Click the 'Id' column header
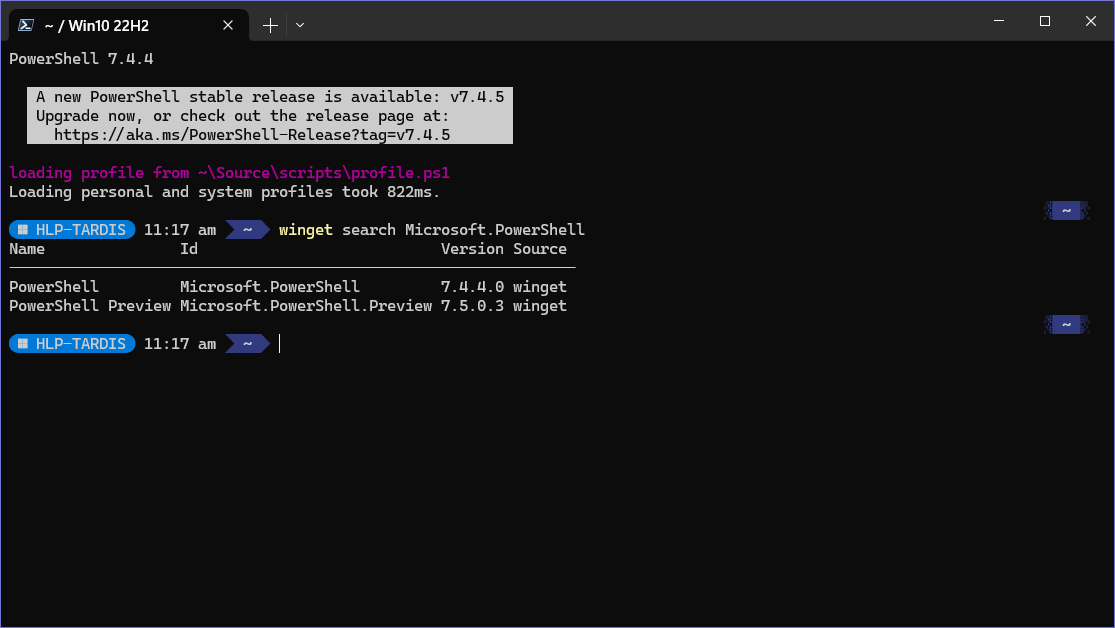Image resolution: width=1115 pixels, height=628 pixels. [x=189, y=249]
